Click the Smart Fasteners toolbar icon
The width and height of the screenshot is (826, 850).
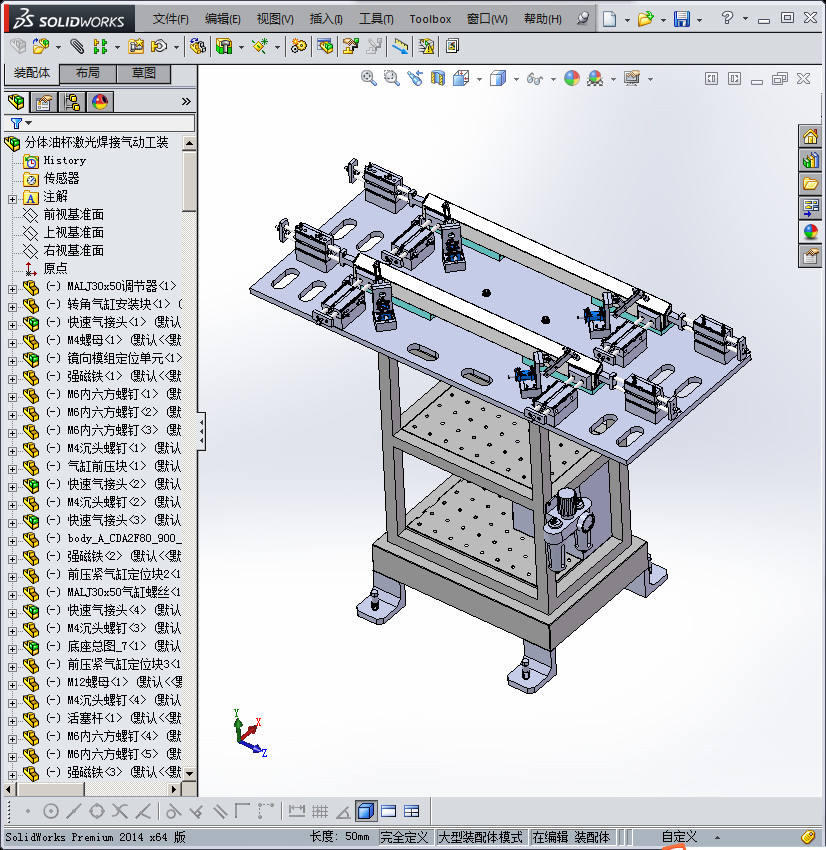coord(135,47)
